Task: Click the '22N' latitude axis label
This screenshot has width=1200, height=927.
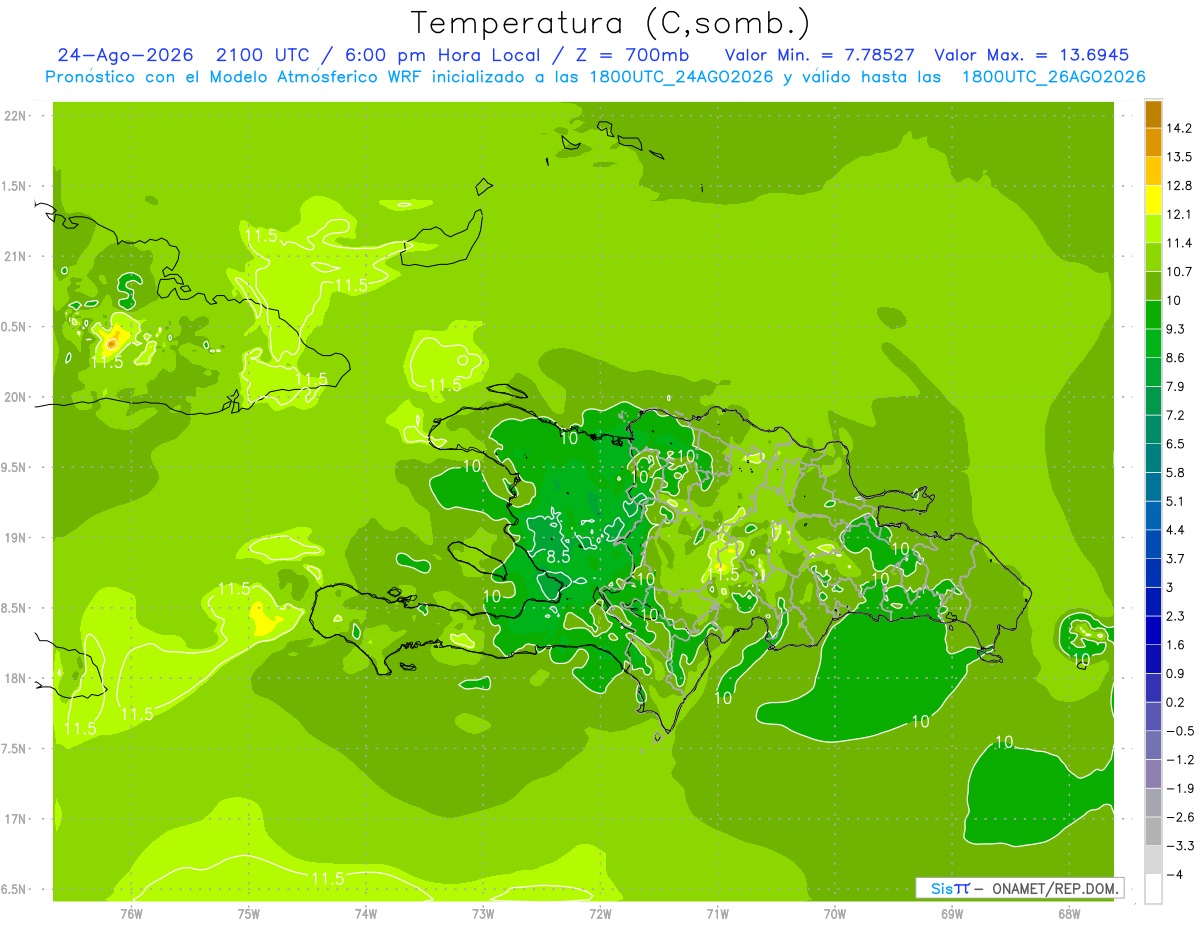Action: point(14,116)
